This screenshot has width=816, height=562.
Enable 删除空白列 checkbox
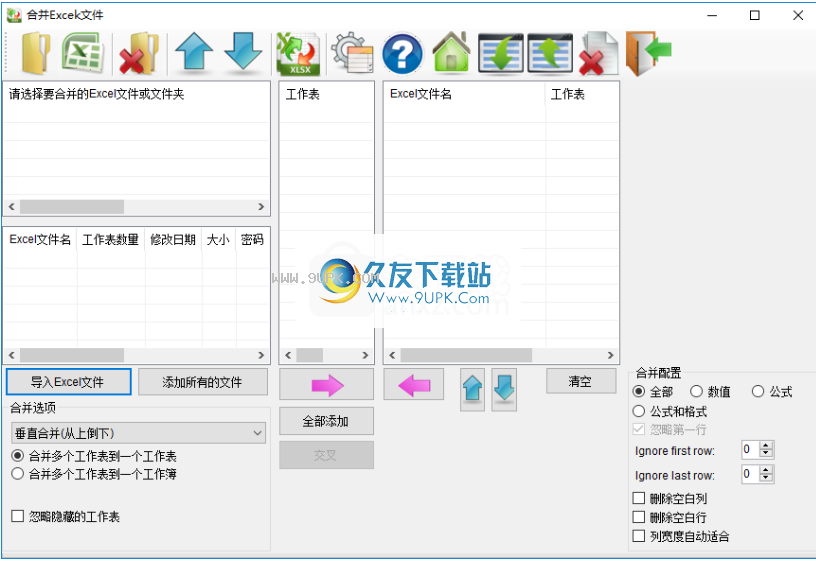click(x=639, y=498)
